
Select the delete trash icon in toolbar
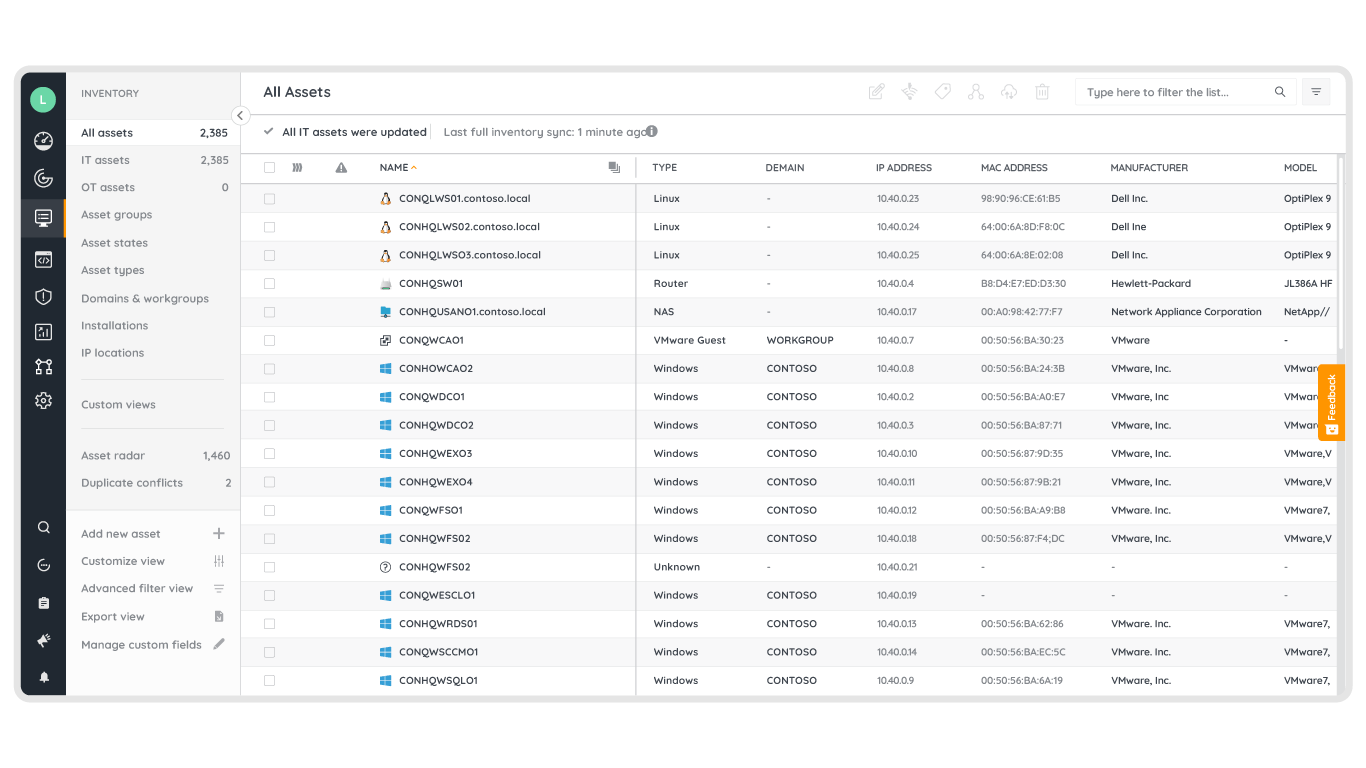[x=1042, y=91]
